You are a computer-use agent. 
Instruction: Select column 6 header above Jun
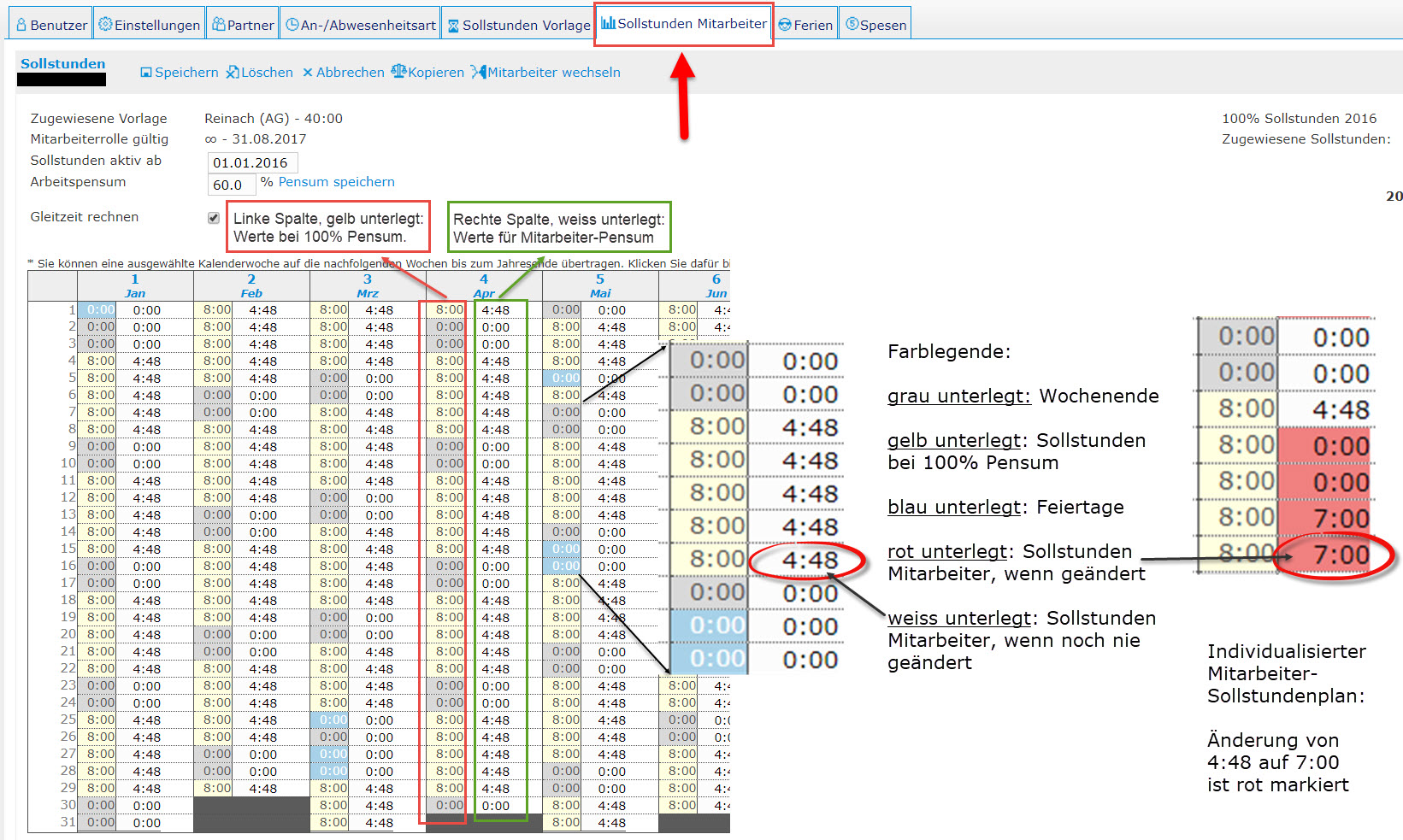(716, 279)
